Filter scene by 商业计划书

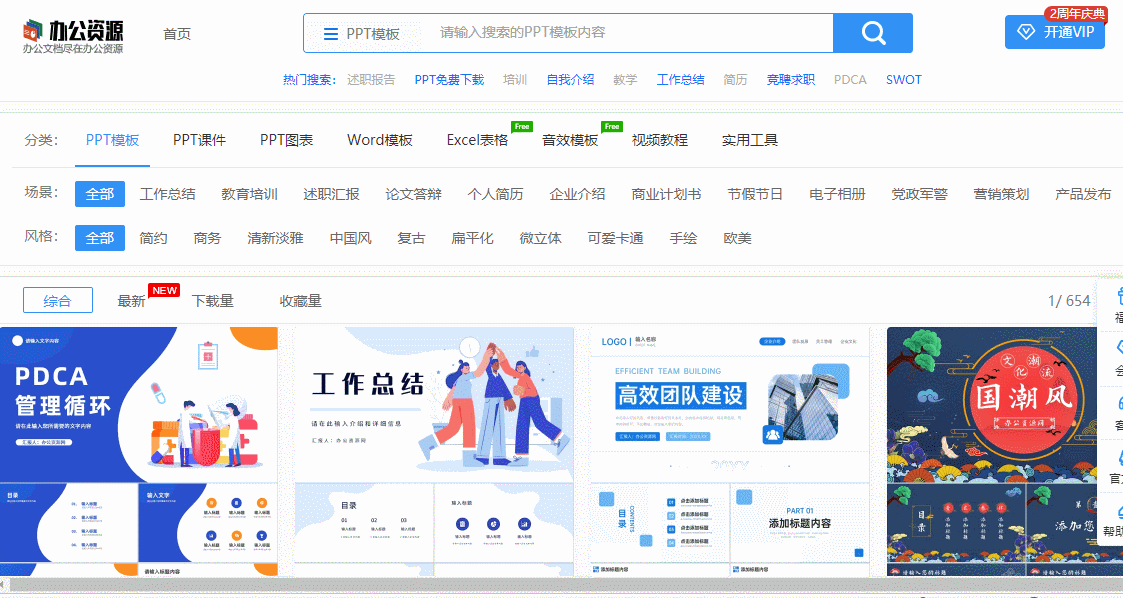[666, 194]
